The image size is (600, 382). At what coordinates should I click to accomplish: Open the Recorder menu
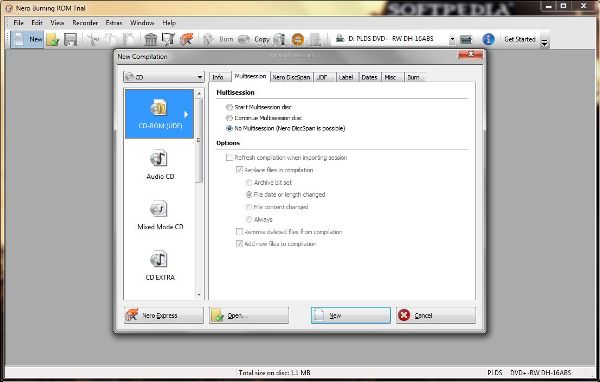point(85,23)
